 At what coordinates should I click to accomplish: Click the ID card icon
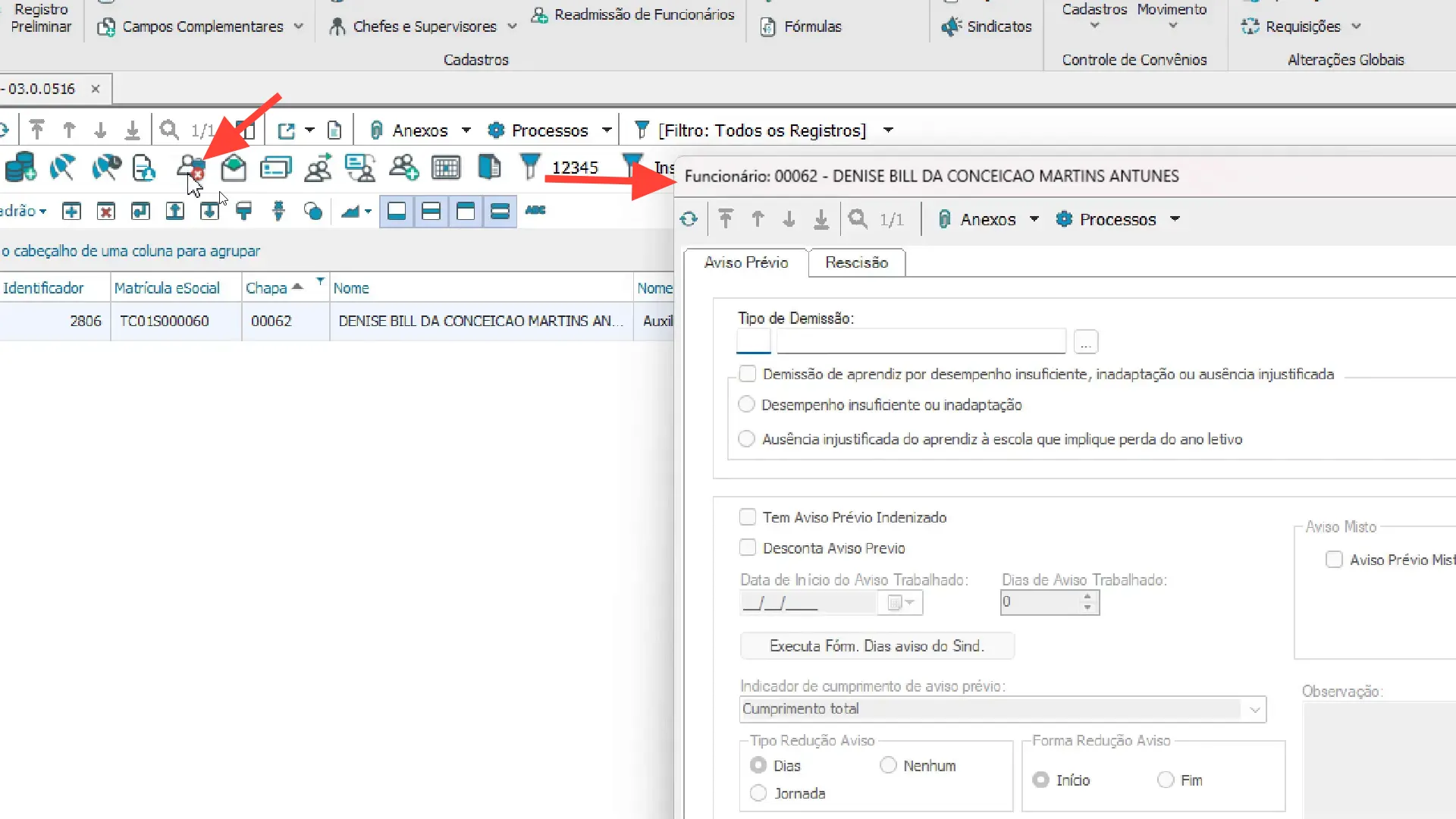click(x=275, y=168)
